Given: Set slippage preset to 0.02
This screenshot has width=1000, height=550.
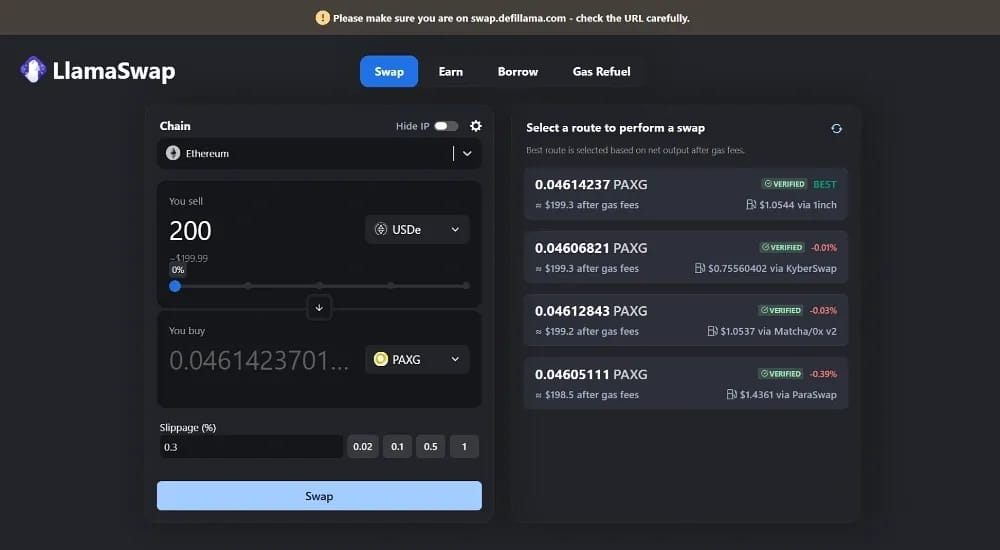Looking at the screenshot, I should tap(363, 447).
